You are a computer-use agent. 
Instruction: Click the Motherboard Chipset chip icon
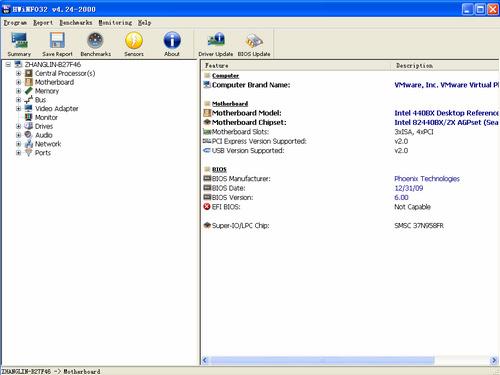point(207,122)
